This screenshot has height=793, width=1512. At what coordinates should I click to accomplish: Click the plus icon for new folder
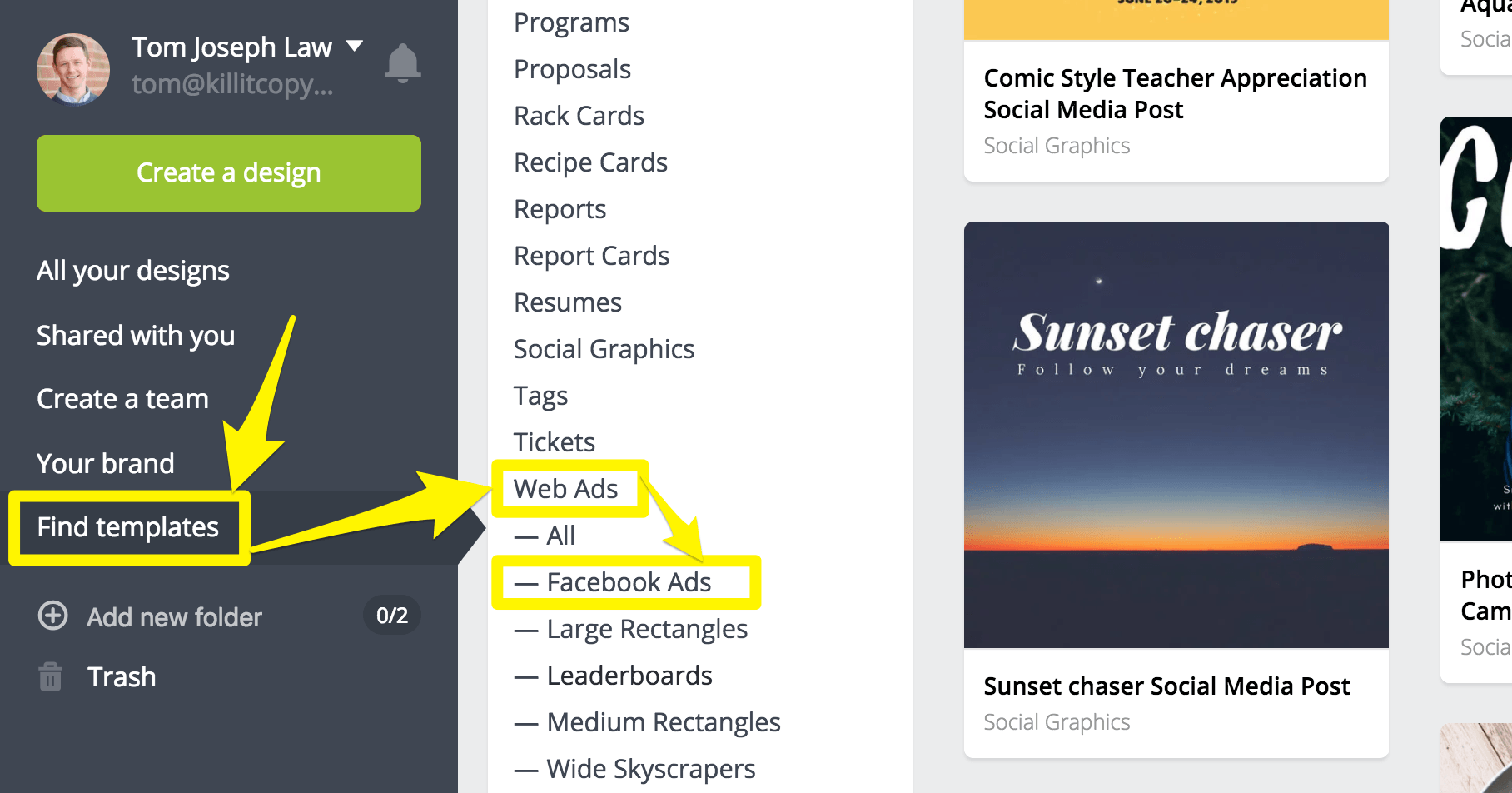coord(53,616)
